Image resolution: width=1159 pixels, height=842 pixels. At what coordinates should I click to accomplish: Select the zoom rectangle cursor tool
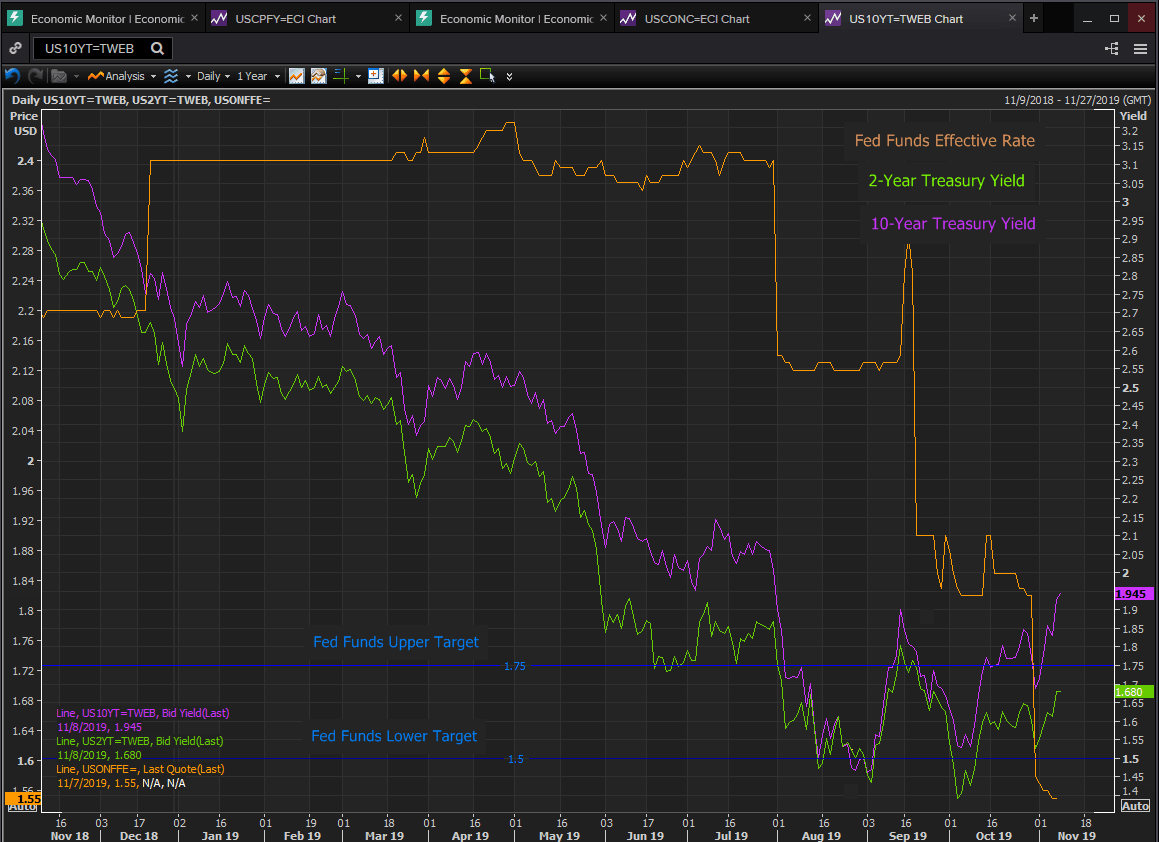487,76
